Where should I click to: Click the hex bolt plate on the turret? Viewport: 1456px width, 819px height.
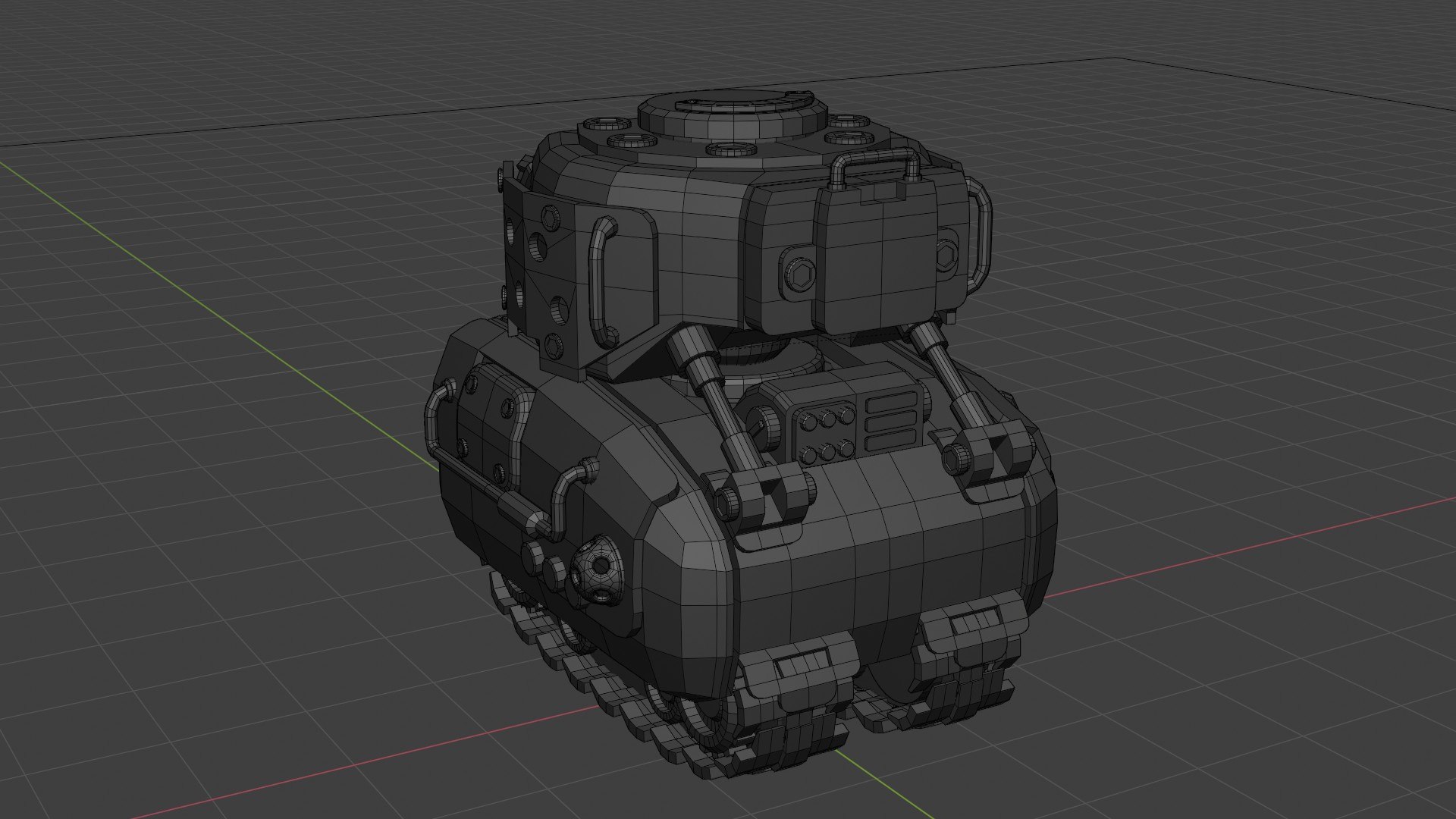coord(799,272)
